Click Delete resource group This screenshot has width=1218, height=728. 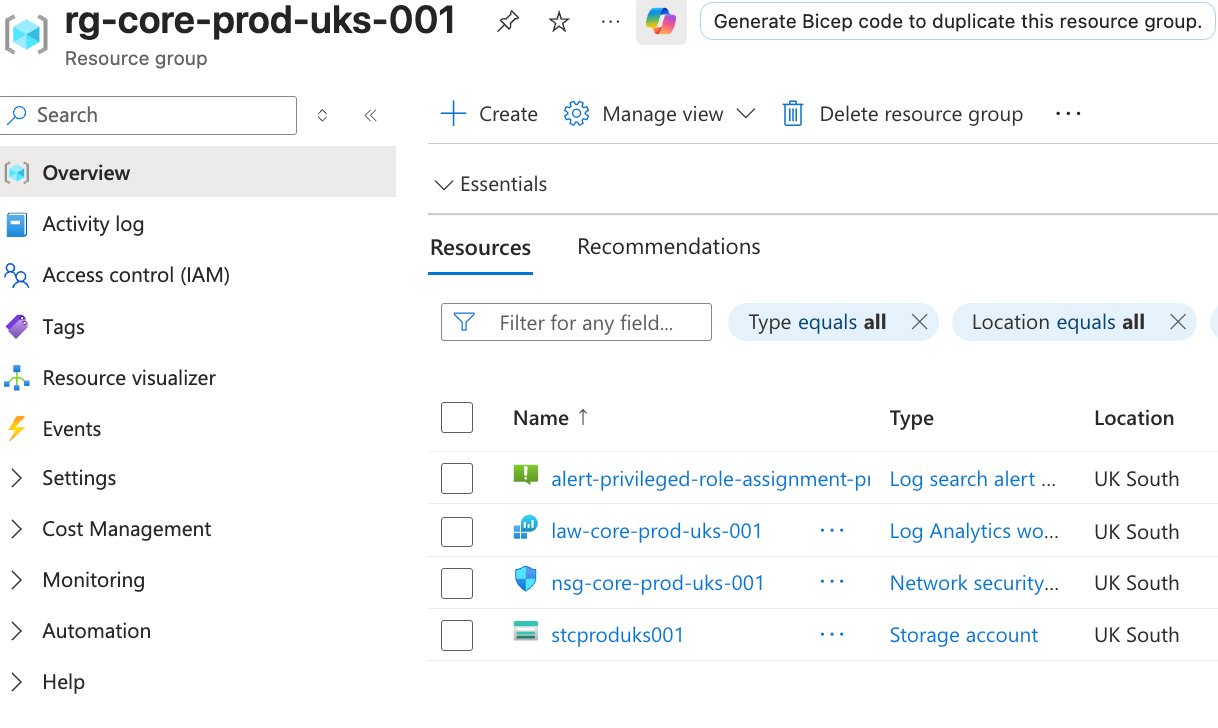[903, 114]
